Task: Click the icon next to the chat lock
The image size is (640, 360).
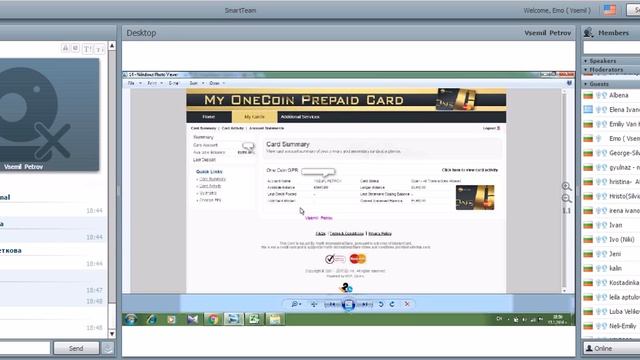Action: [76, 48]
